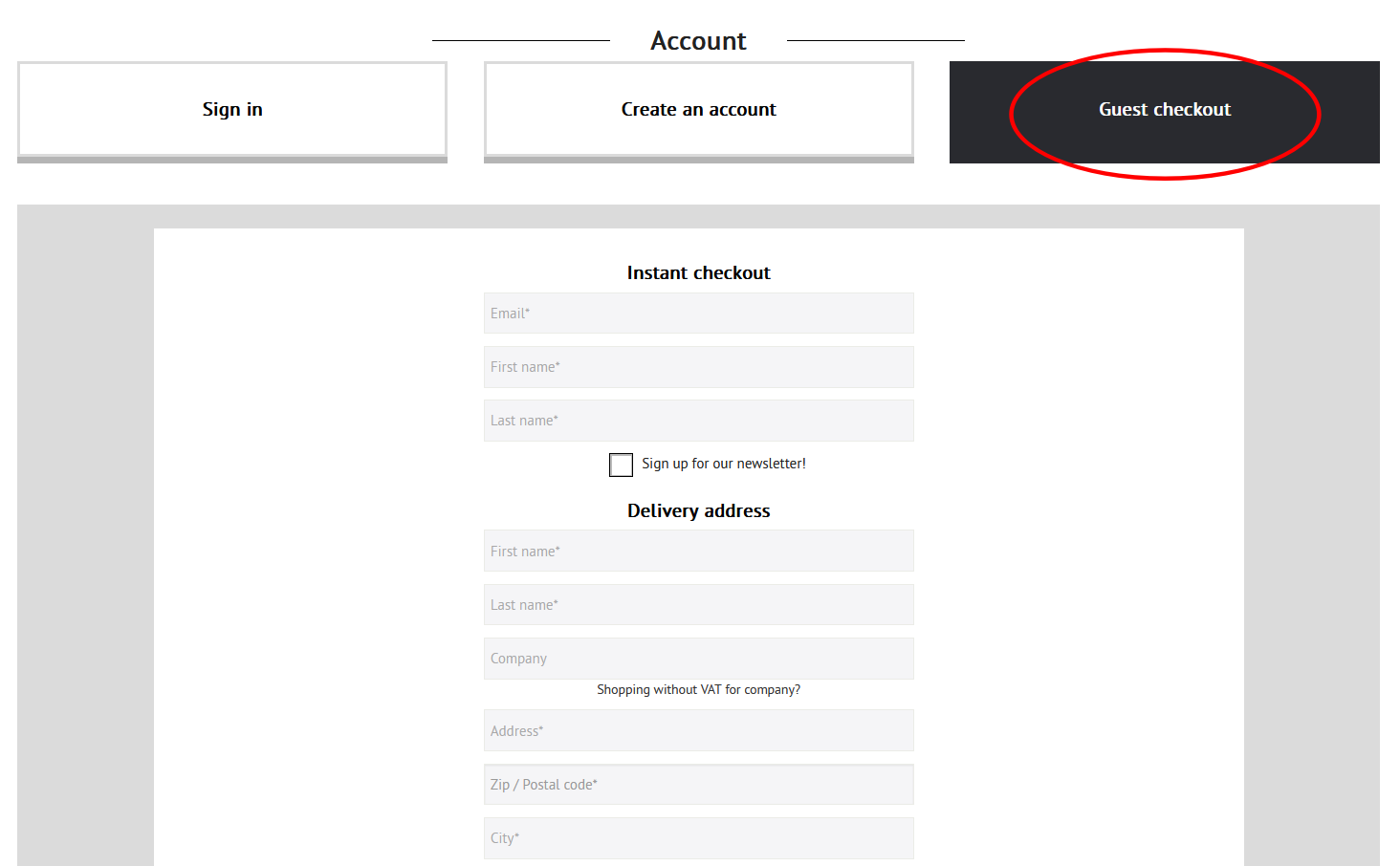Open the Create an account tab
Image resolution: width=1400 pixels, height=866 pixels.
point(698,109)
